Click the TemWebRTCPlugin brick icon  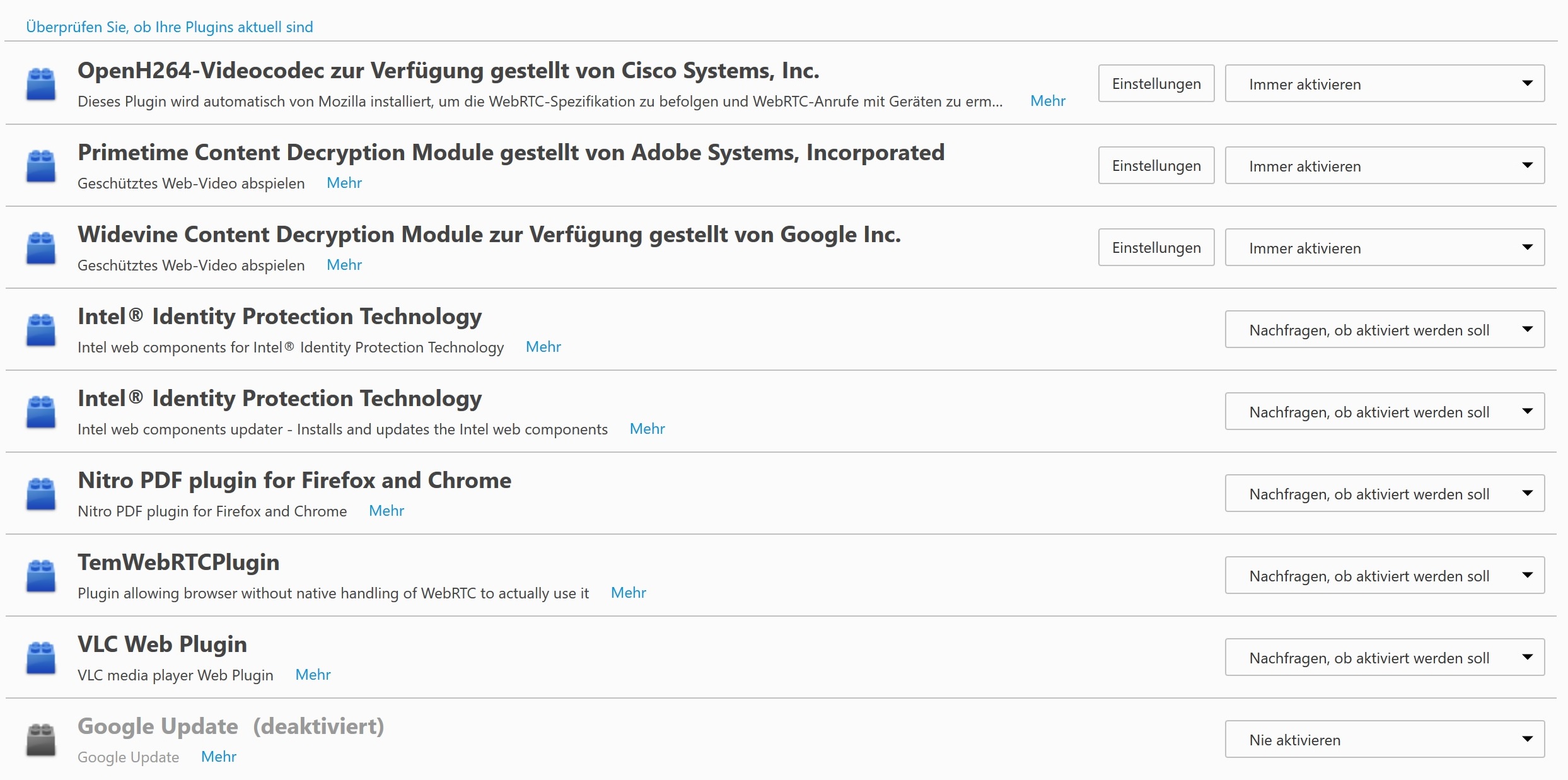coord(41,576)
